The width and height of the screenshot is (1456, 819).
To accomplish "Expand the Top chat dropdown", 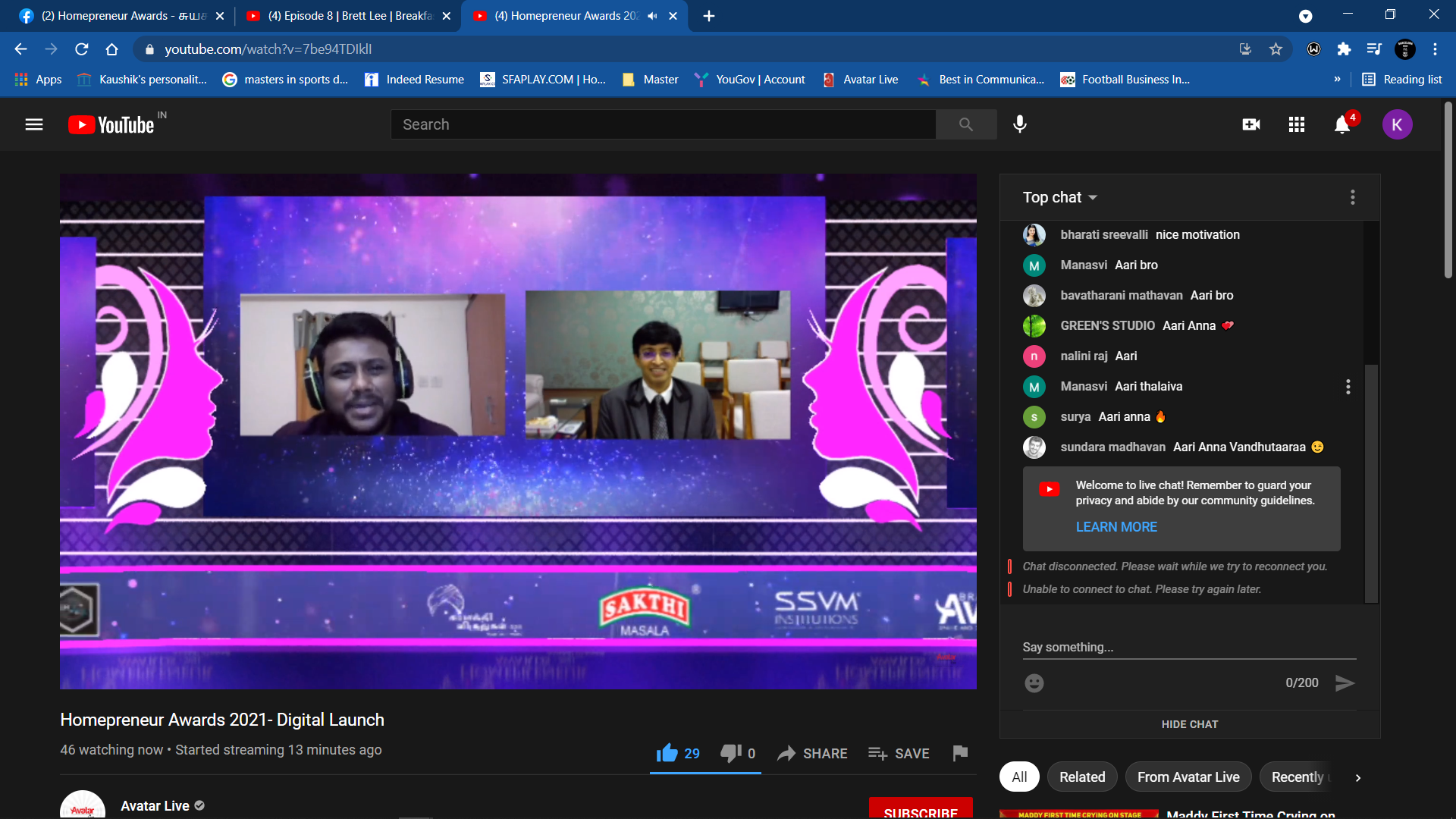I will pyautogui.click(x=1060, y=197).
